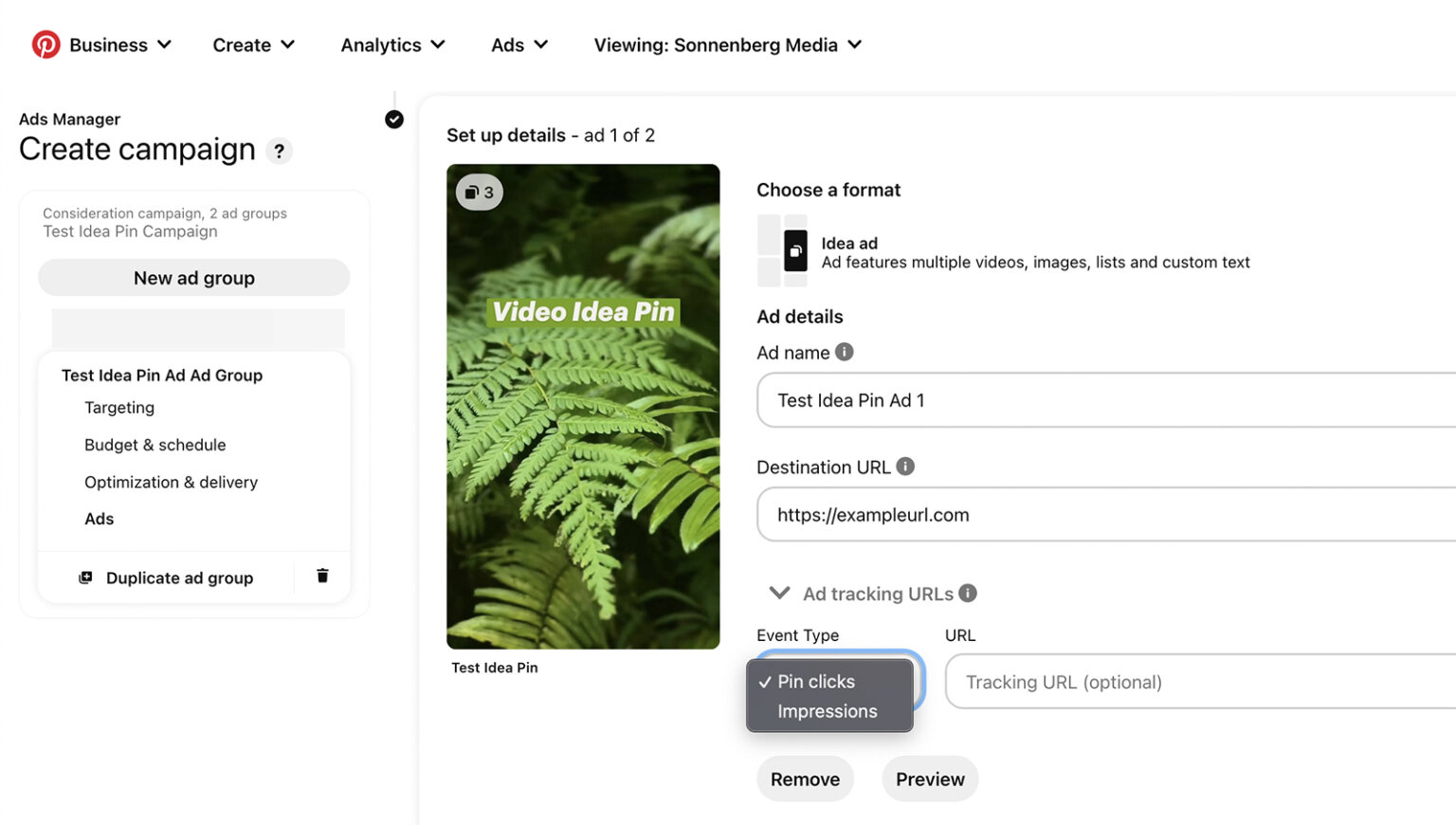Click the Destination URL info icon
Image resolution: width=1456 pixels, height=825 pixels.
pyautogui.click(x=905, y=467)
